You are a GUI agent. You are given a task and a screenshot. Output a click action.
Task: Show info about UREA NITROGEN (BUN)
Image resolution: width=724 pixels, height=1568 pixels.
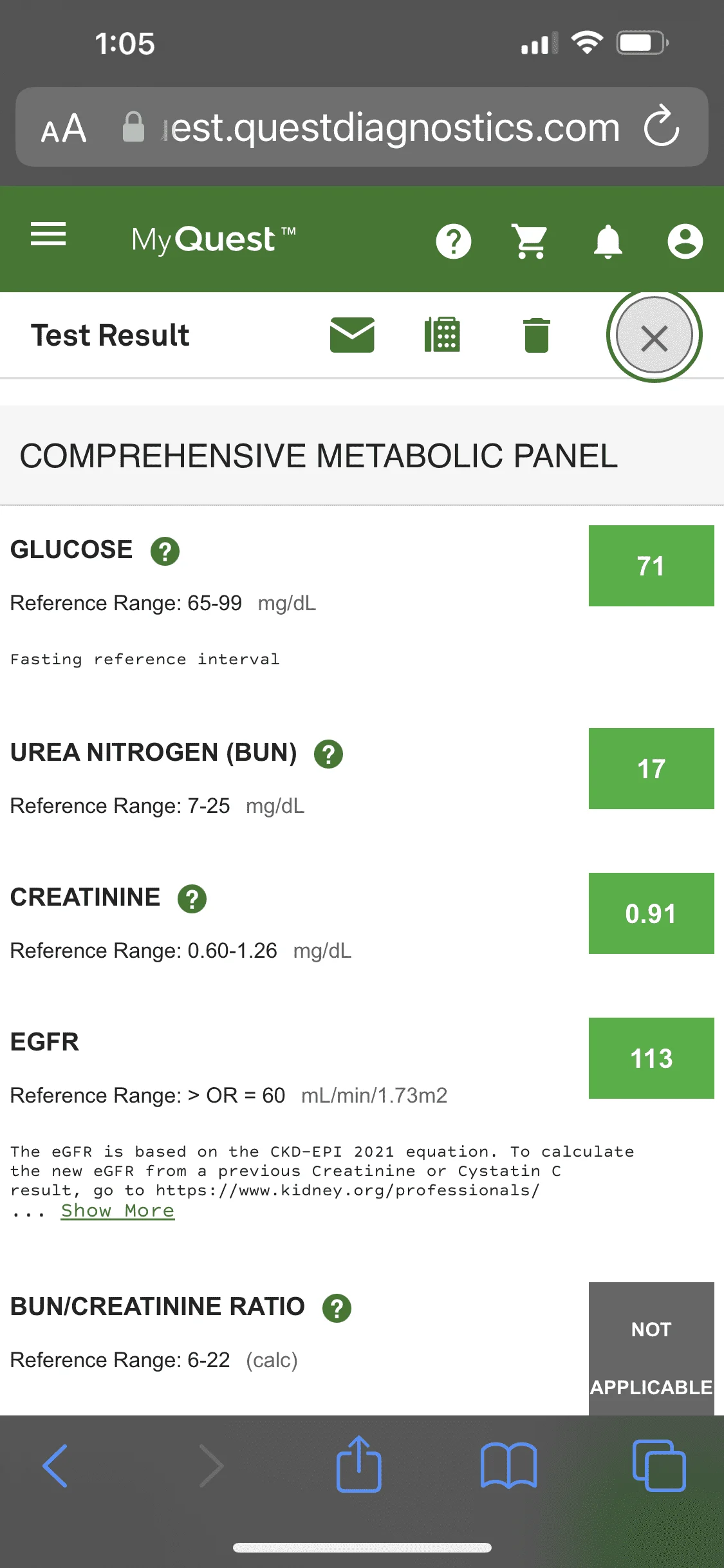coord(328,754)
